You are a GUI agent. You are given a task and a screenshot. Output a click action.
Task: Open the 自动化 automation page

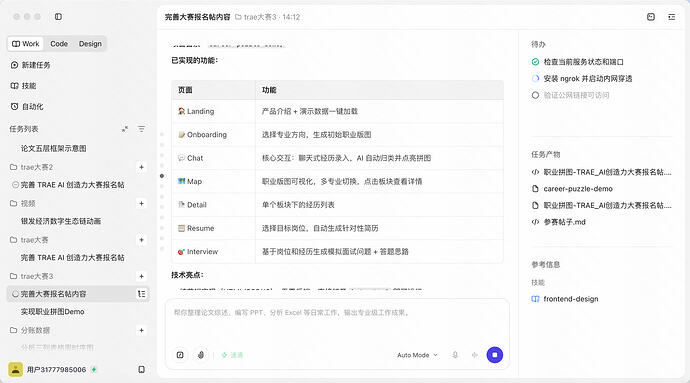pyautogui.click(x=27, y=107)
